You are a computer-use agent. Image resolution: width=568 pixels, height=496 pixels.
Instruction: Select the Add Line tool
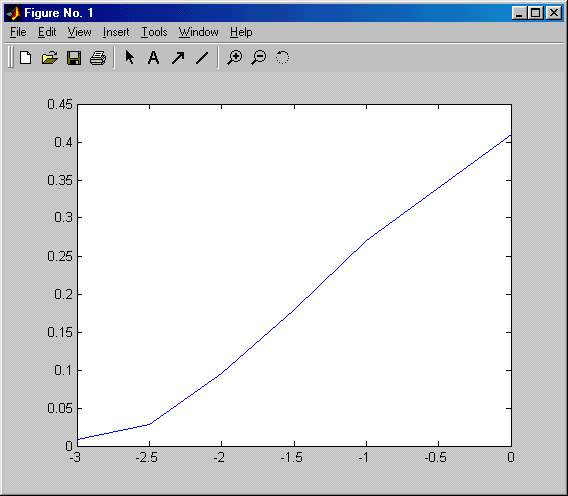(202, 58)
